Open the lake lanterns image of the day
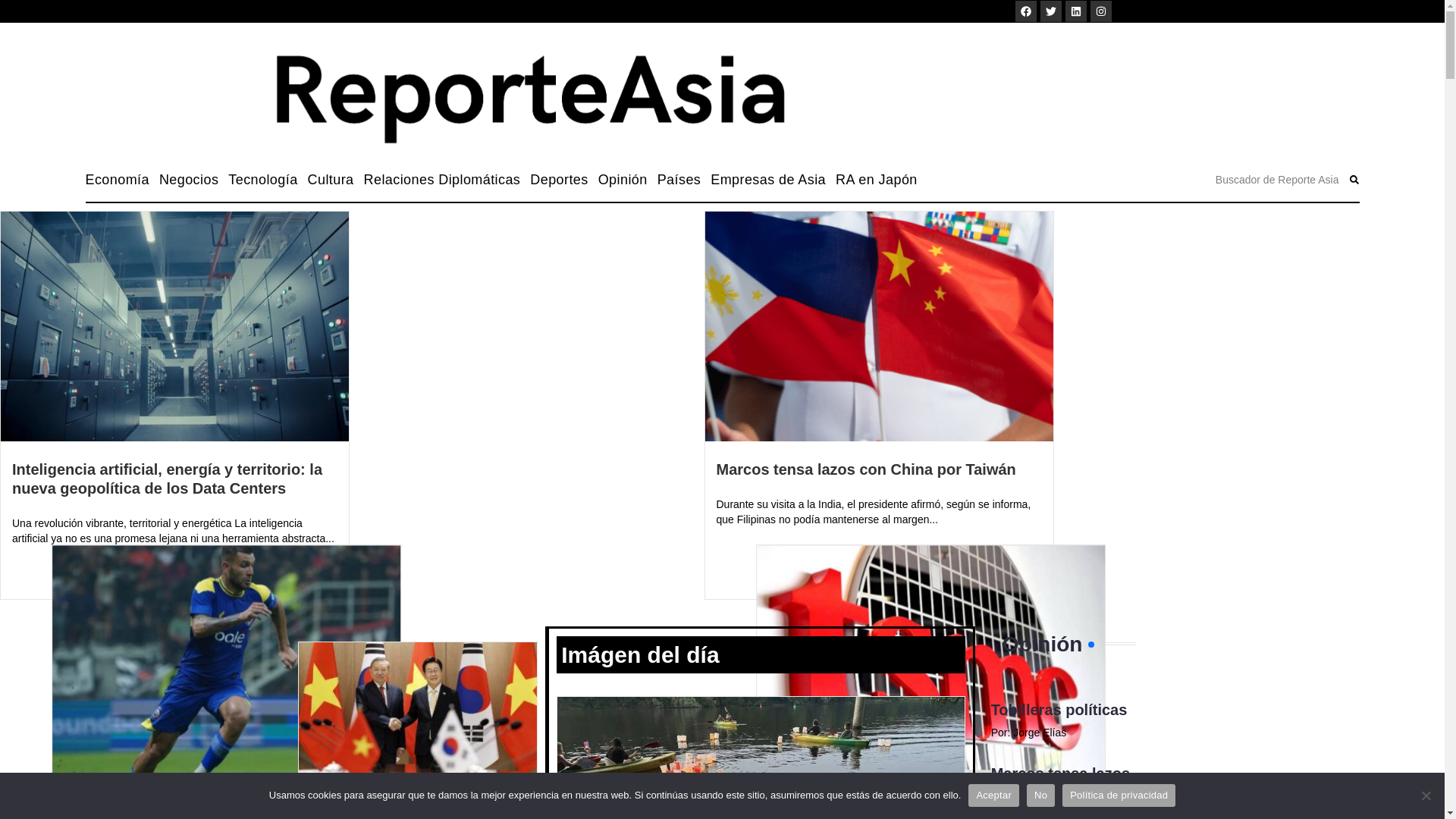 point(761,735)
